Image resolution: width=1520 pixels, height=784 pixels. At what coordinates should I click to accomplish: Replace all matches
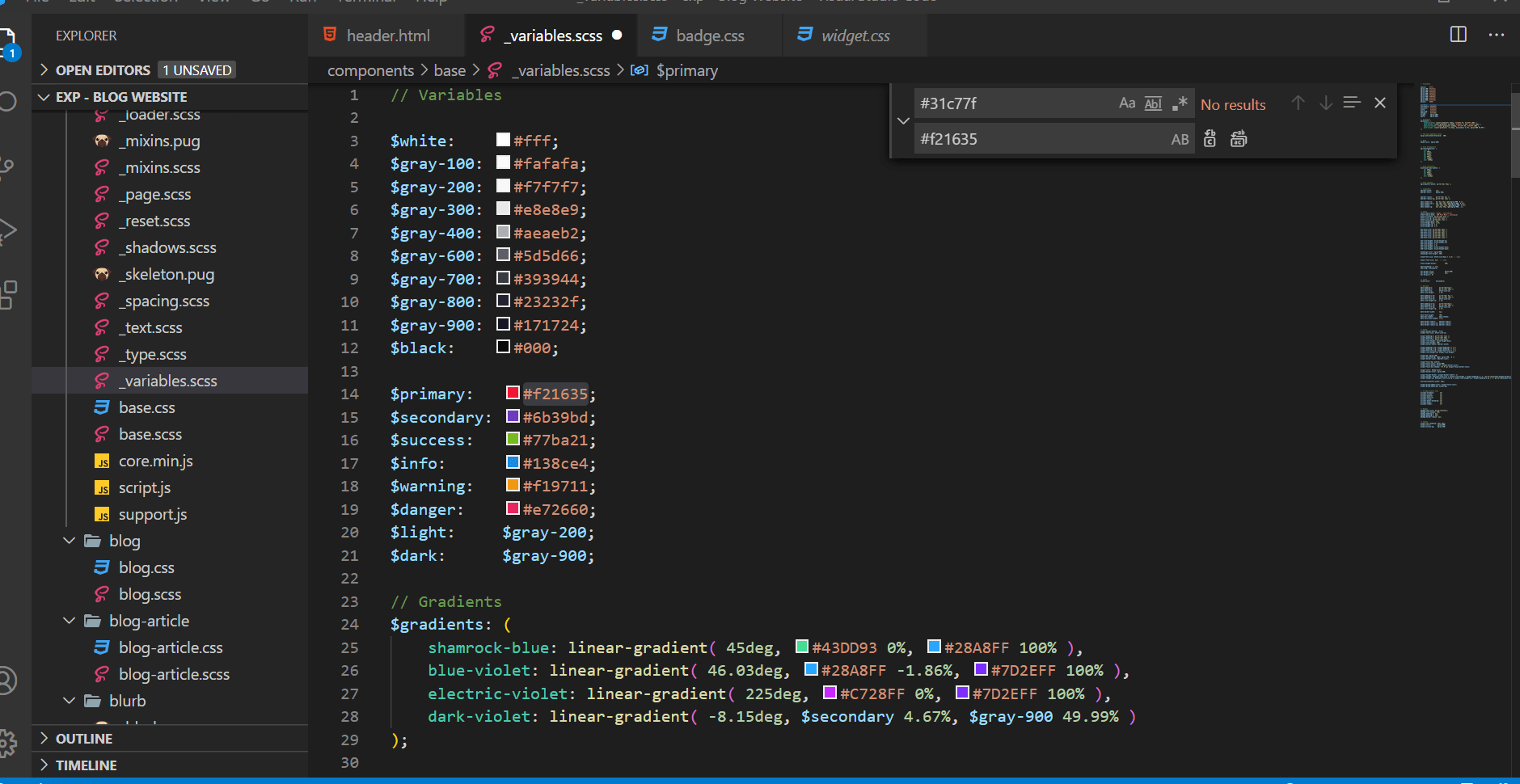coord(1239,139)
